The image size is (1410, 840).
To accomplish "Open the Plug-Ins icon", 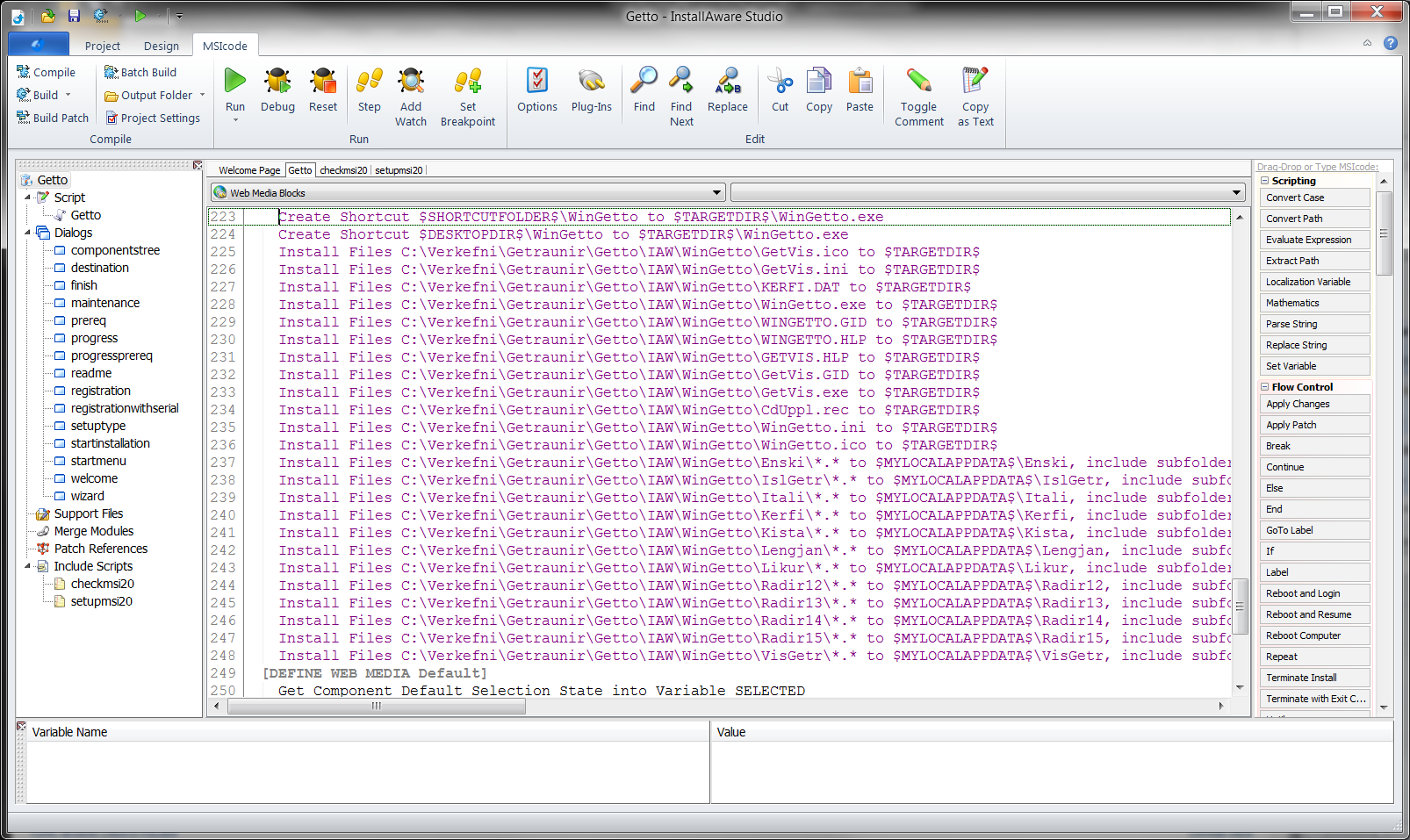I will [592, 82].
